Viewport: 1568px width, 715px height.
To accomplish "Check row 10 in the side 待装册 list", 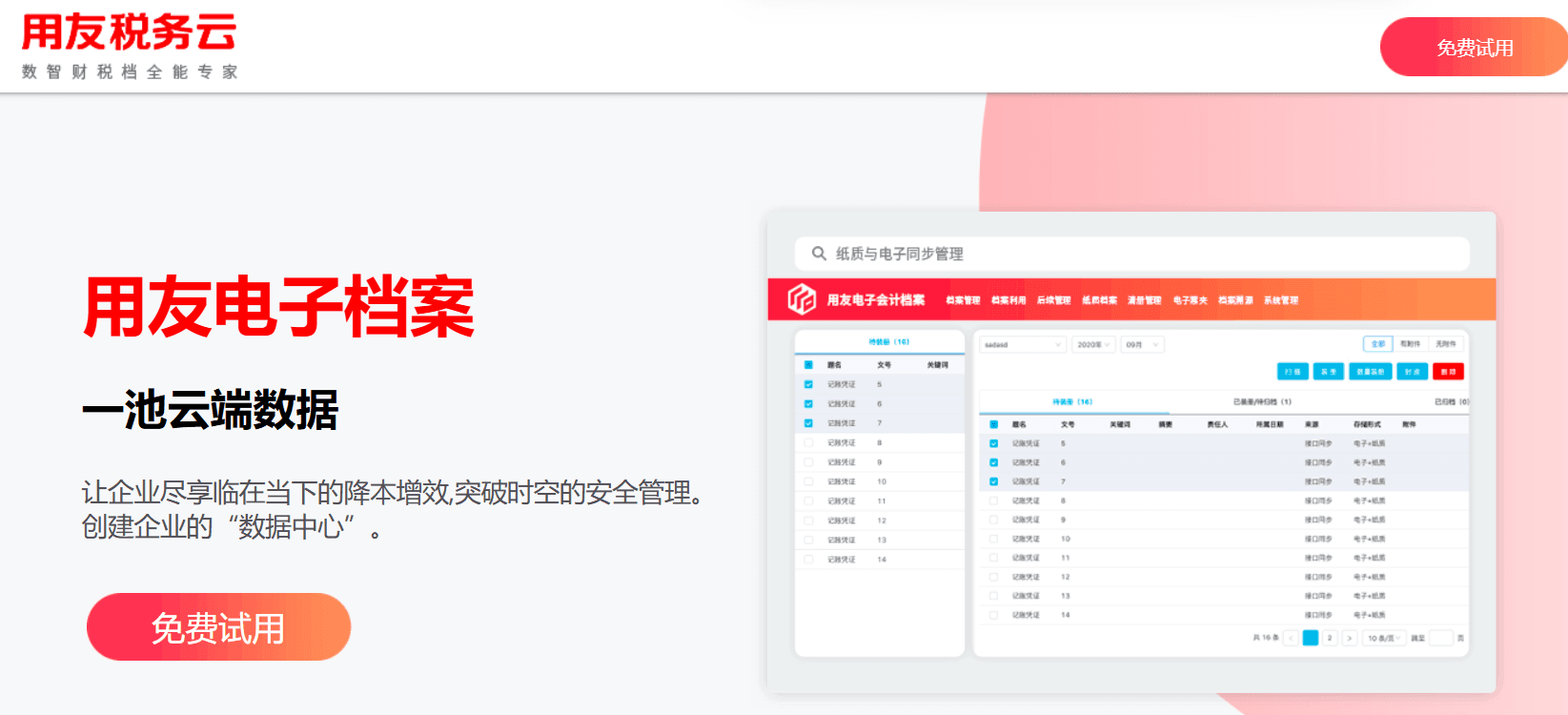I will [x=808, y=481].
